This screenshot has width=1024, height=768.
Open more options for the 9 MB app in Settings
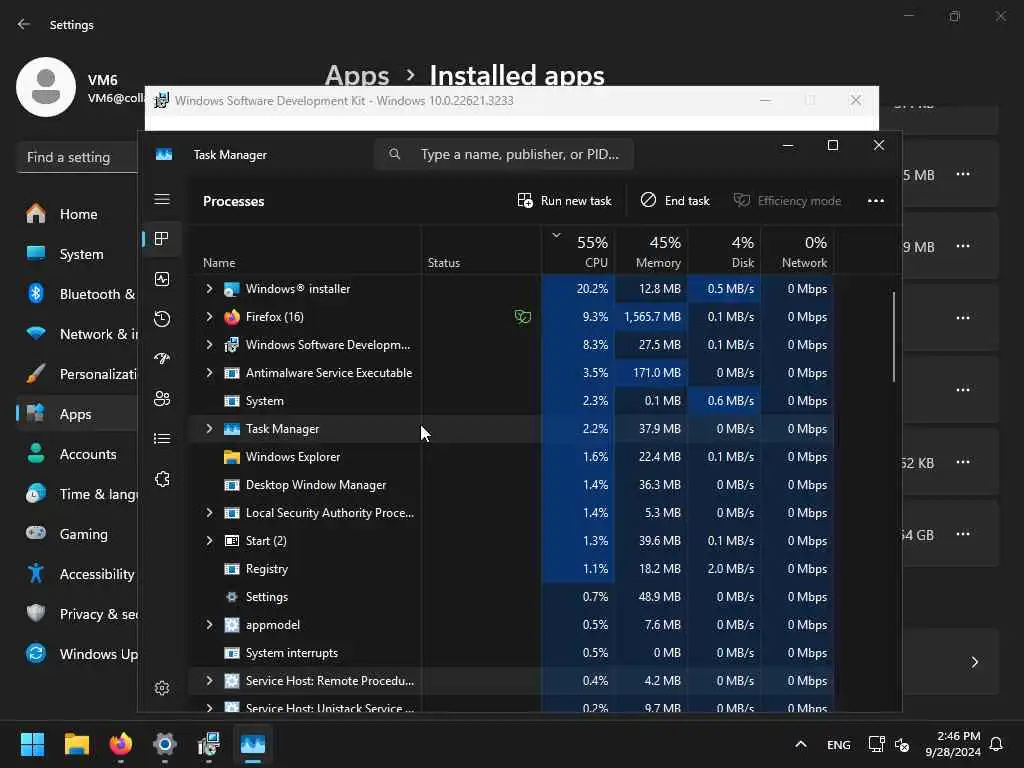click(963, 246)
